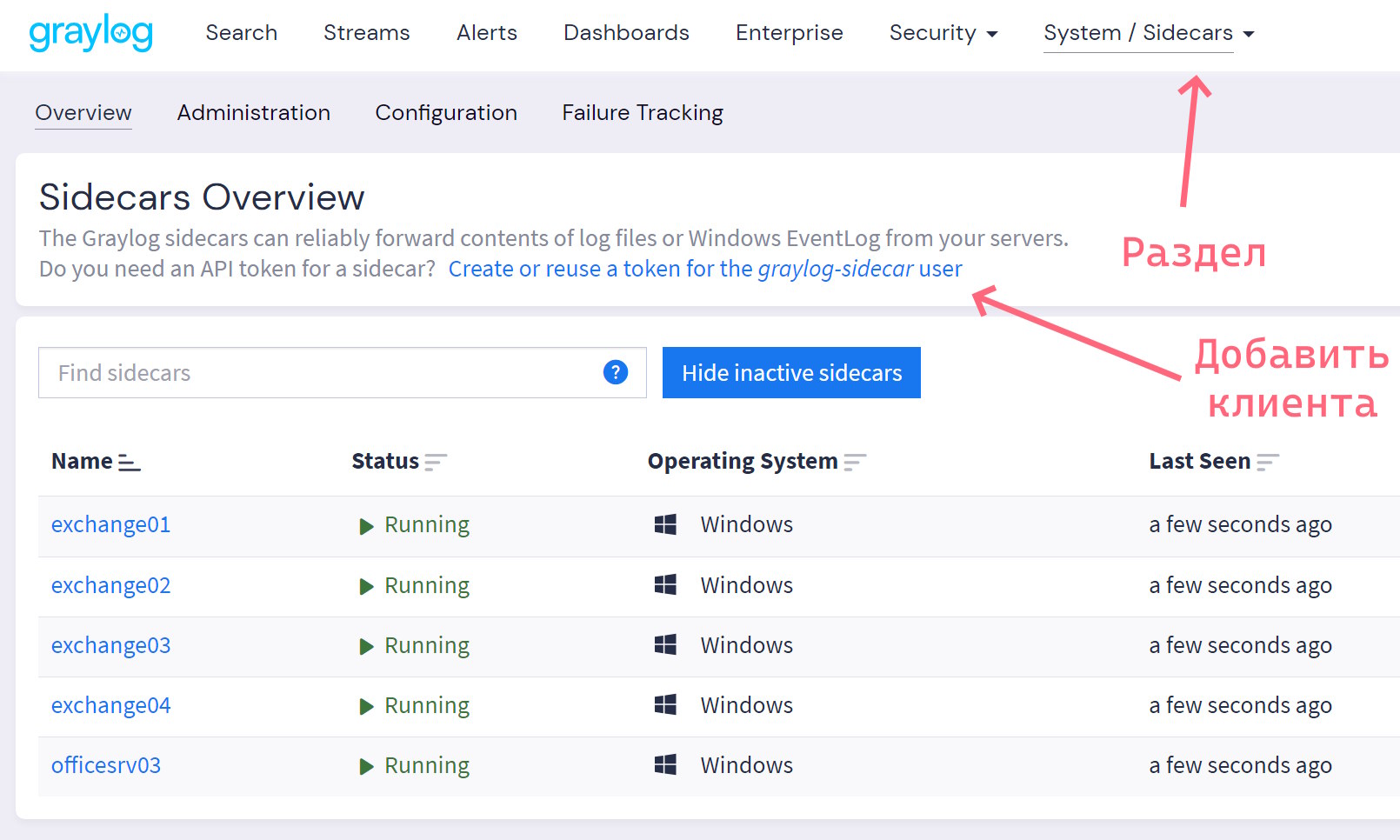The width and height of the screenshot is (1400, 840).
Task: Open the Dashboards menu item
Action: point(626,33)
